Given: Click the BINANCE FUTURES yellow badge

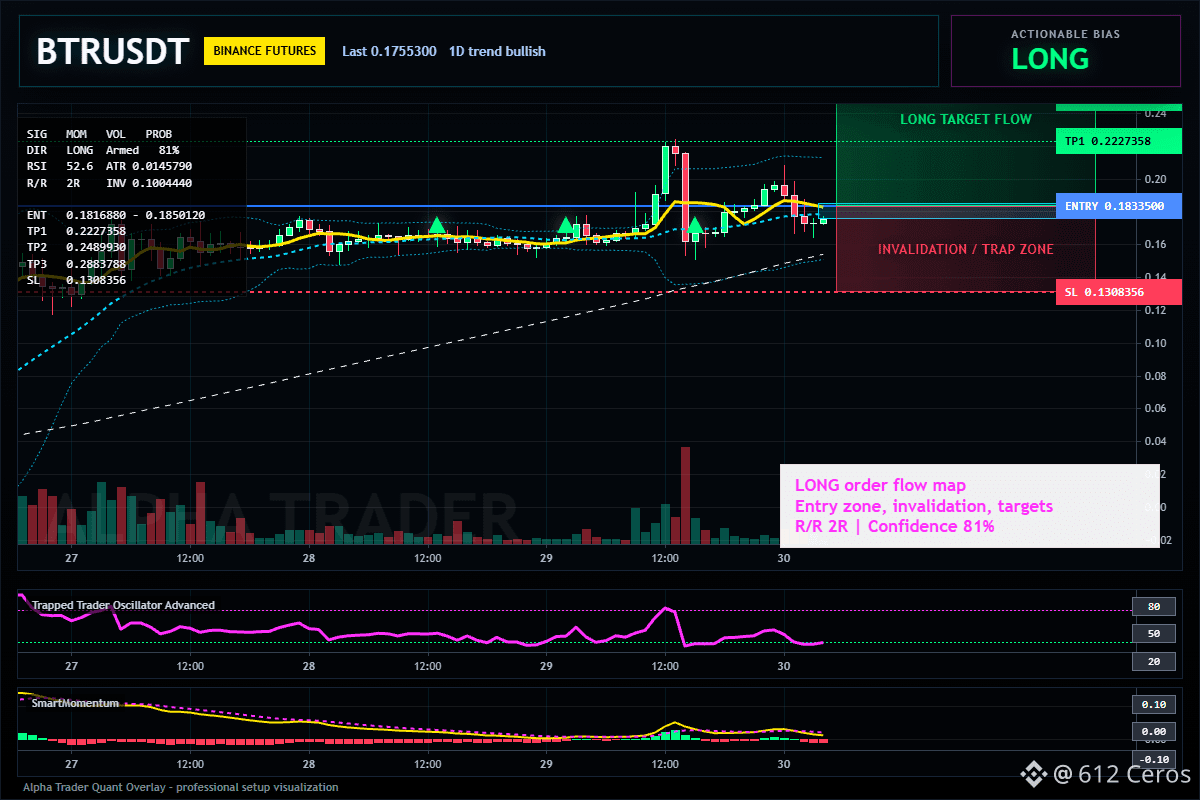Looking at the screenshot, I should coord(264,51).
